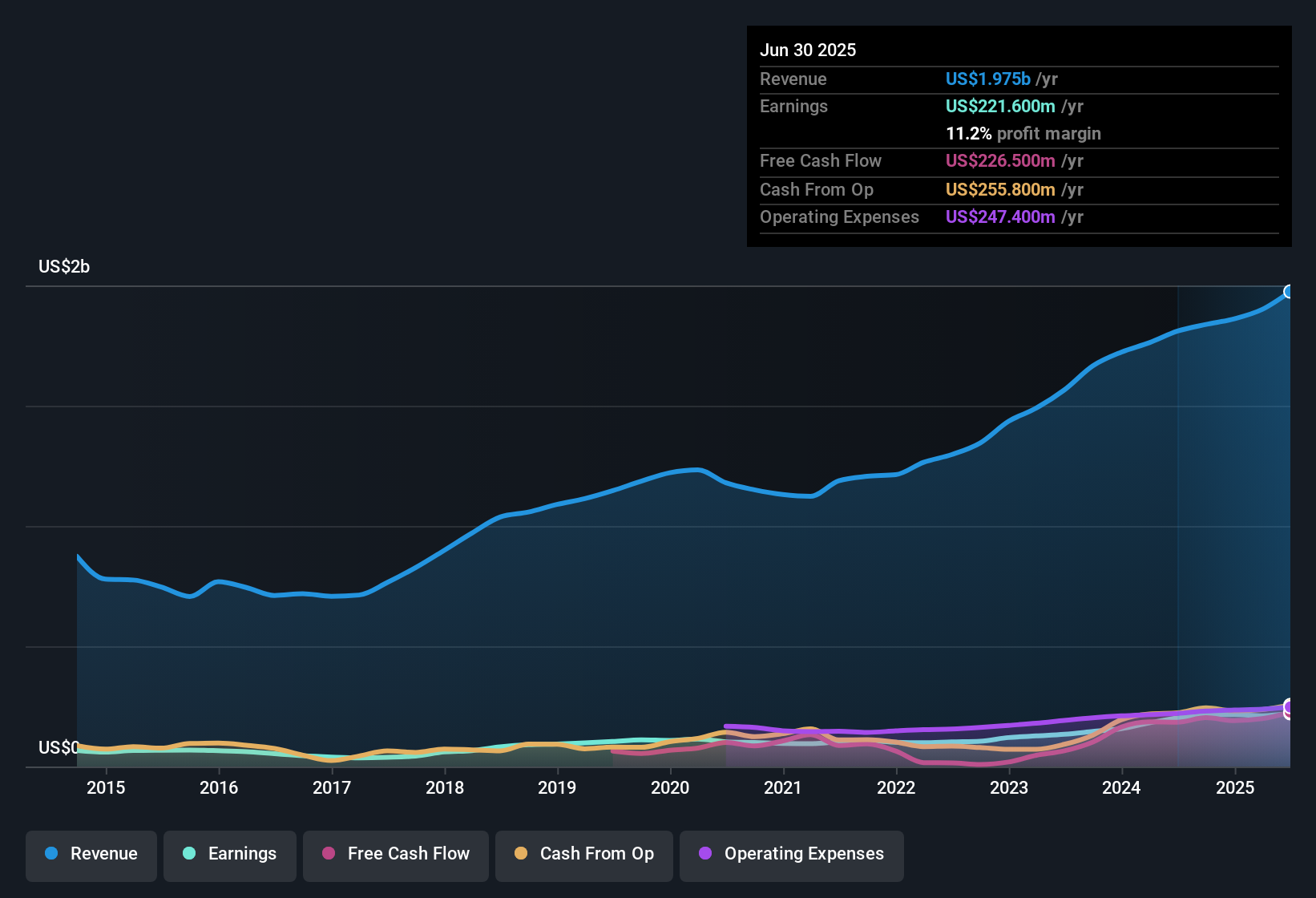This screenshot has height=898, width=1316.
Task: Select the 2025 year label on axis
Action: pyautogui.click(x=1235, y=788)
